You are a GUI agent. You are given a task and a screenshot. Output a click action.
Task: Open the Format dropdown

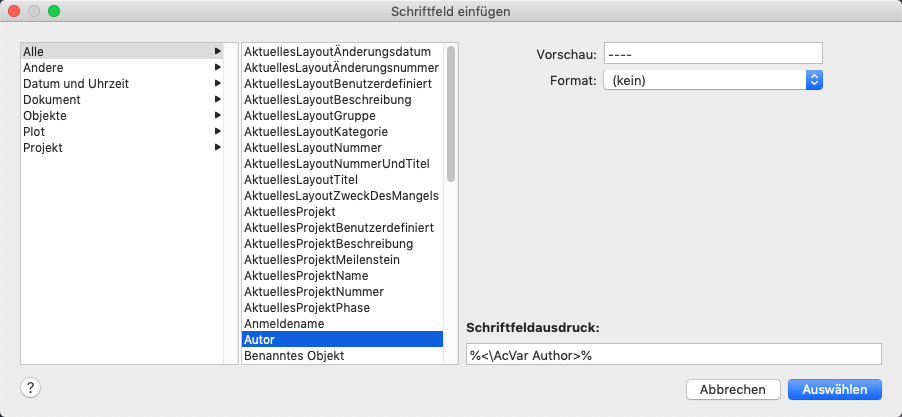coord(712,80)
